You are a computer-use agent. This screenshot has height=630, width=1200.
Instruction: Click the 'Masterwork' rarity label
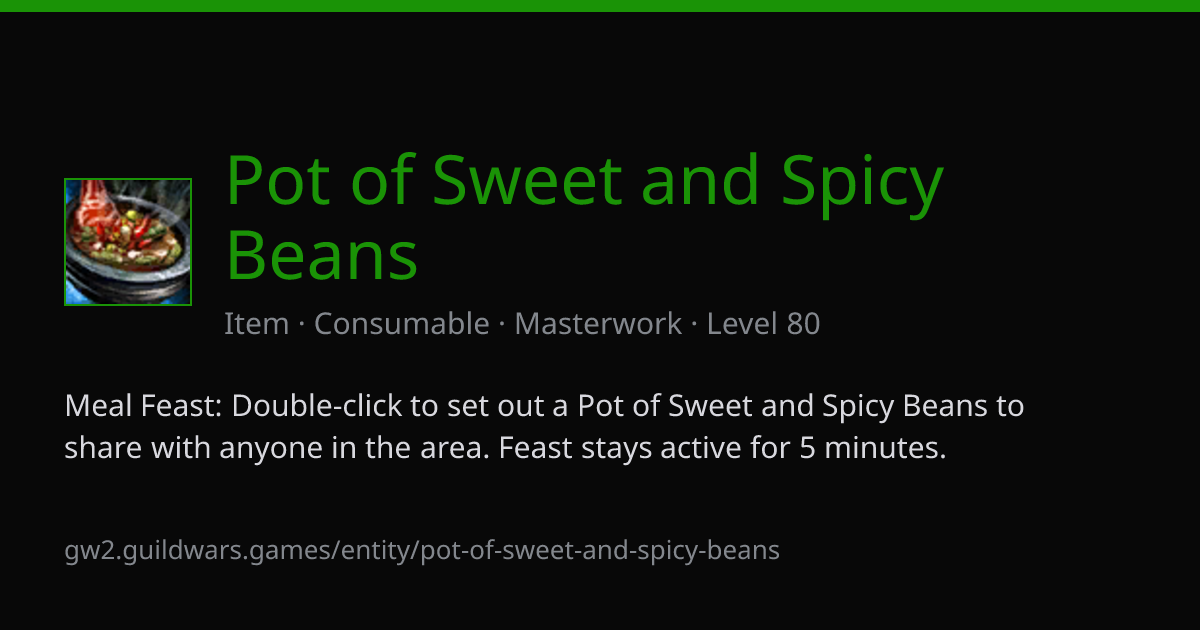click(x=598, y=324)
